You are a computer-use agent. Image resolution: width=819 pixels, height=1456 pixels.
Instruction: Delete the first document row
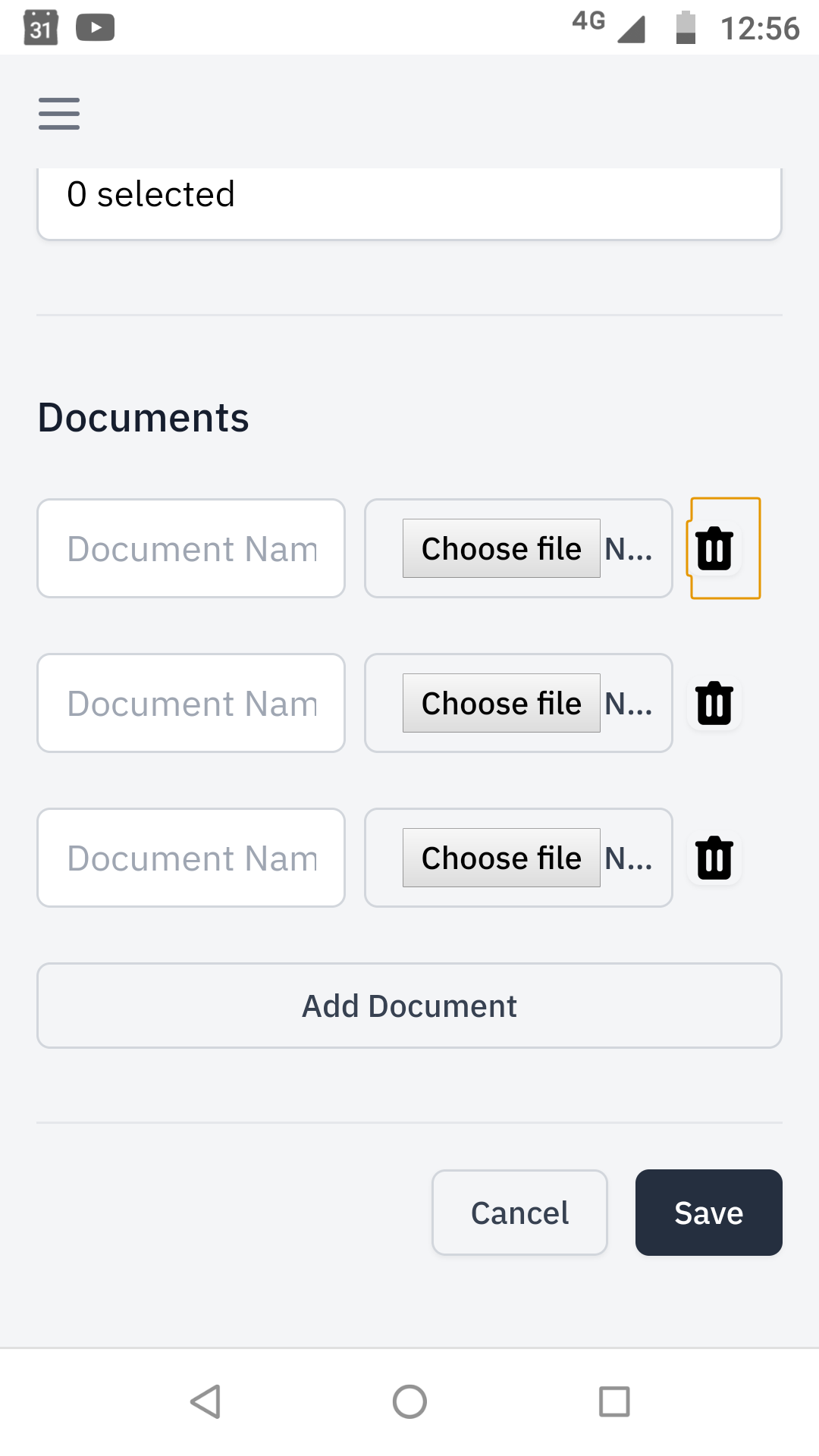click(714, 548)
